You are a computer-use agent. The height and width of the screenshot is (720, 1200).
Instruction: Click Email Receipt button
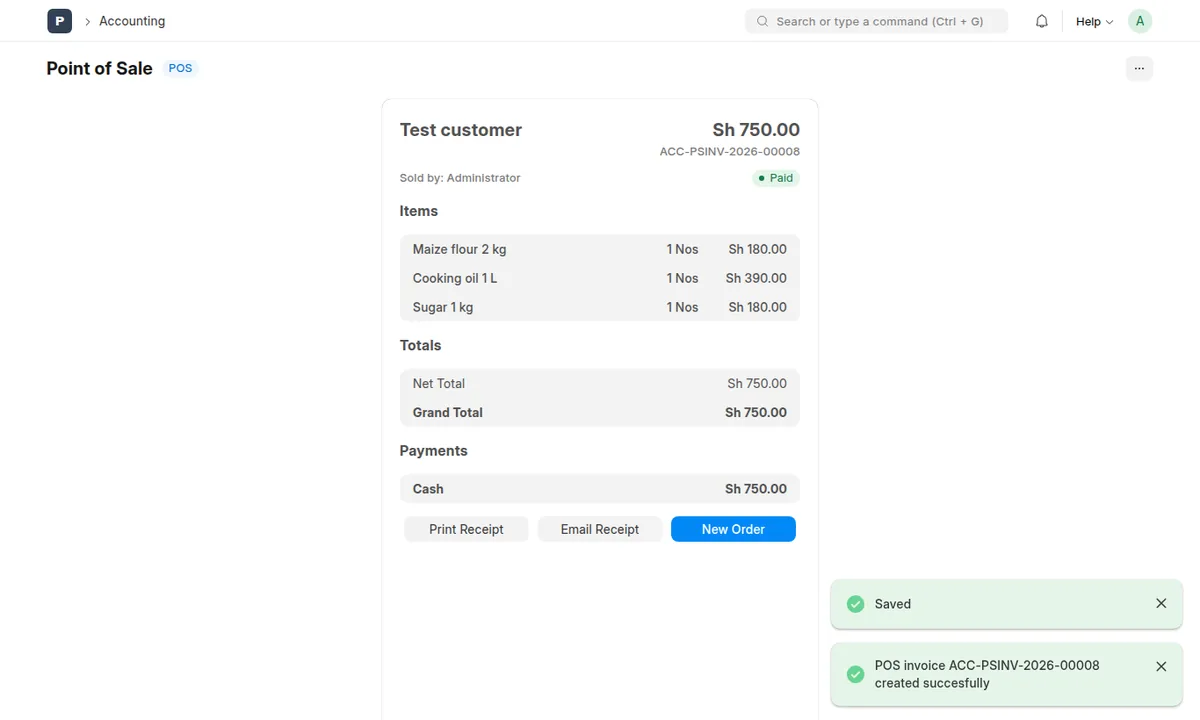pos(600,529)
